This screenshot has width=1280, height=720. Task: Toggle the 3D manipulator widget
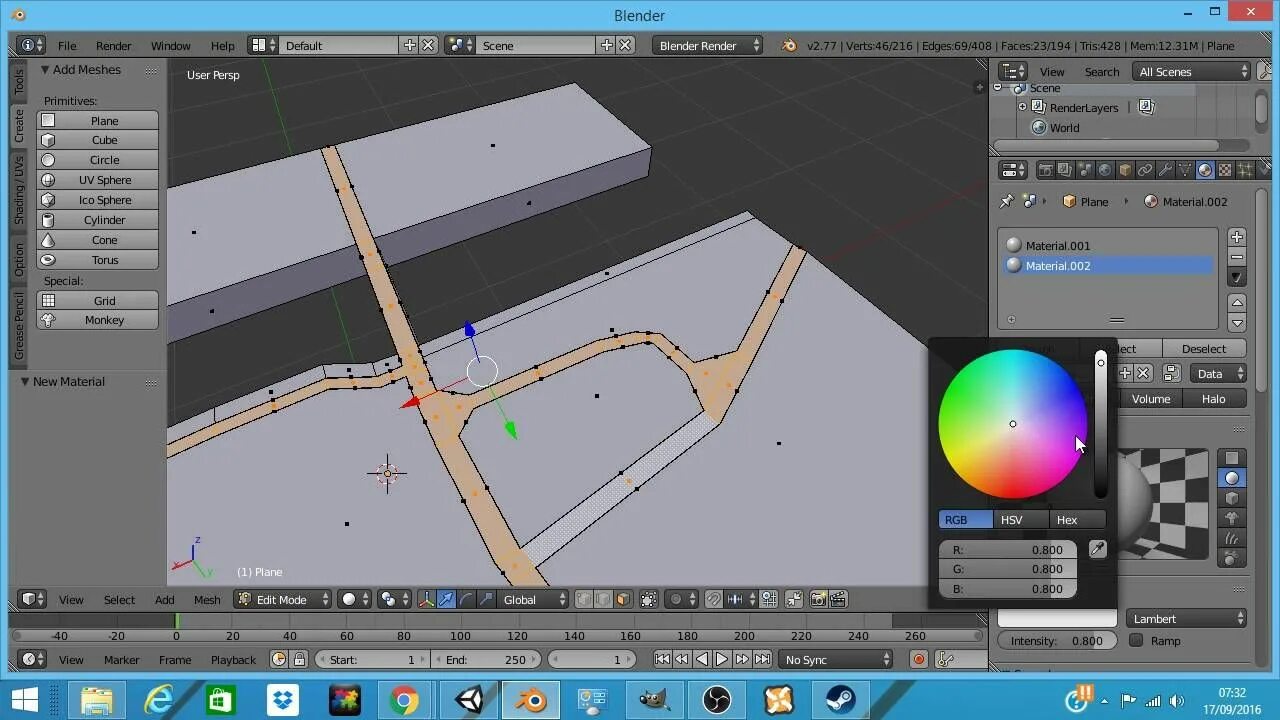(427, 599)
